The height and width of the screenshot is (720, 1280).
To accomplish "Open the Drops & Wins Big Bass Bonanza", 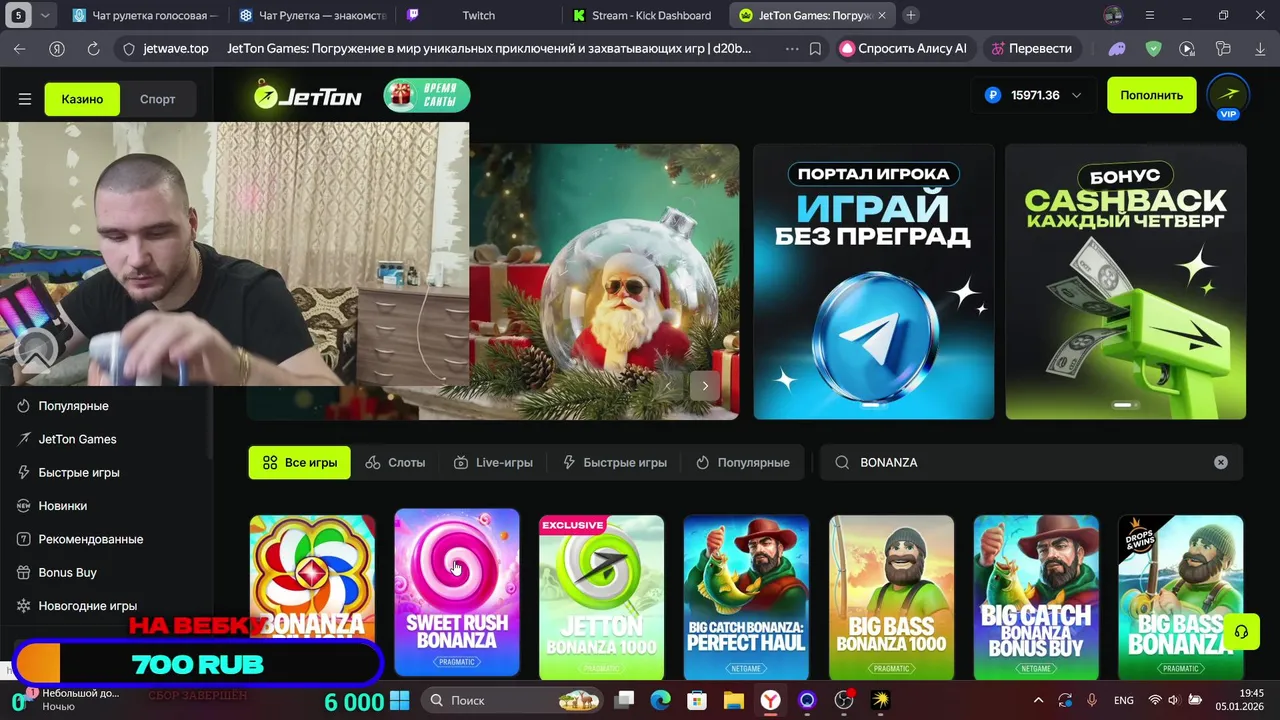I will tap(1181, 597).
